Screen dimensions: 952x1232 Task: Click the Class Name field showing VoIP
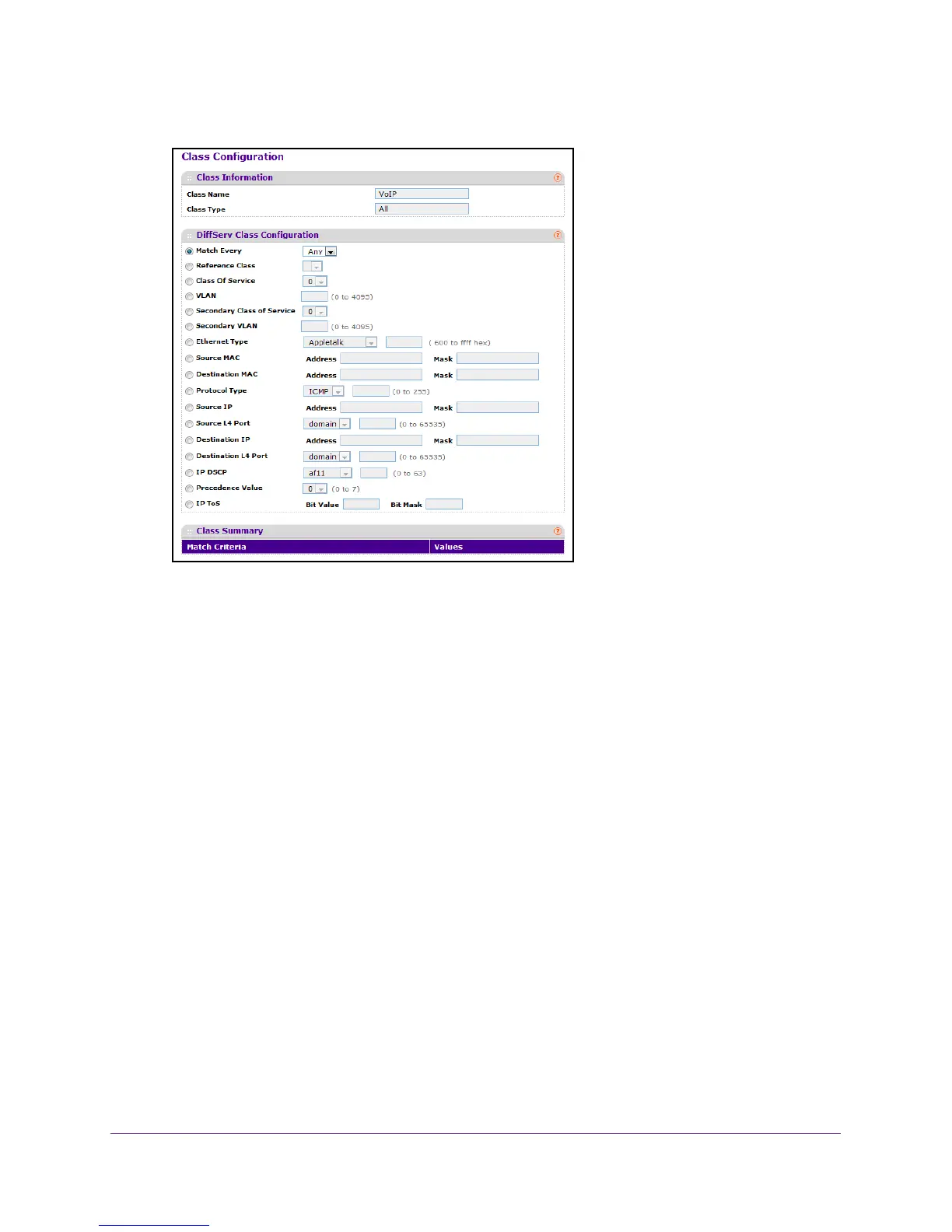click(x=422, y=194)
